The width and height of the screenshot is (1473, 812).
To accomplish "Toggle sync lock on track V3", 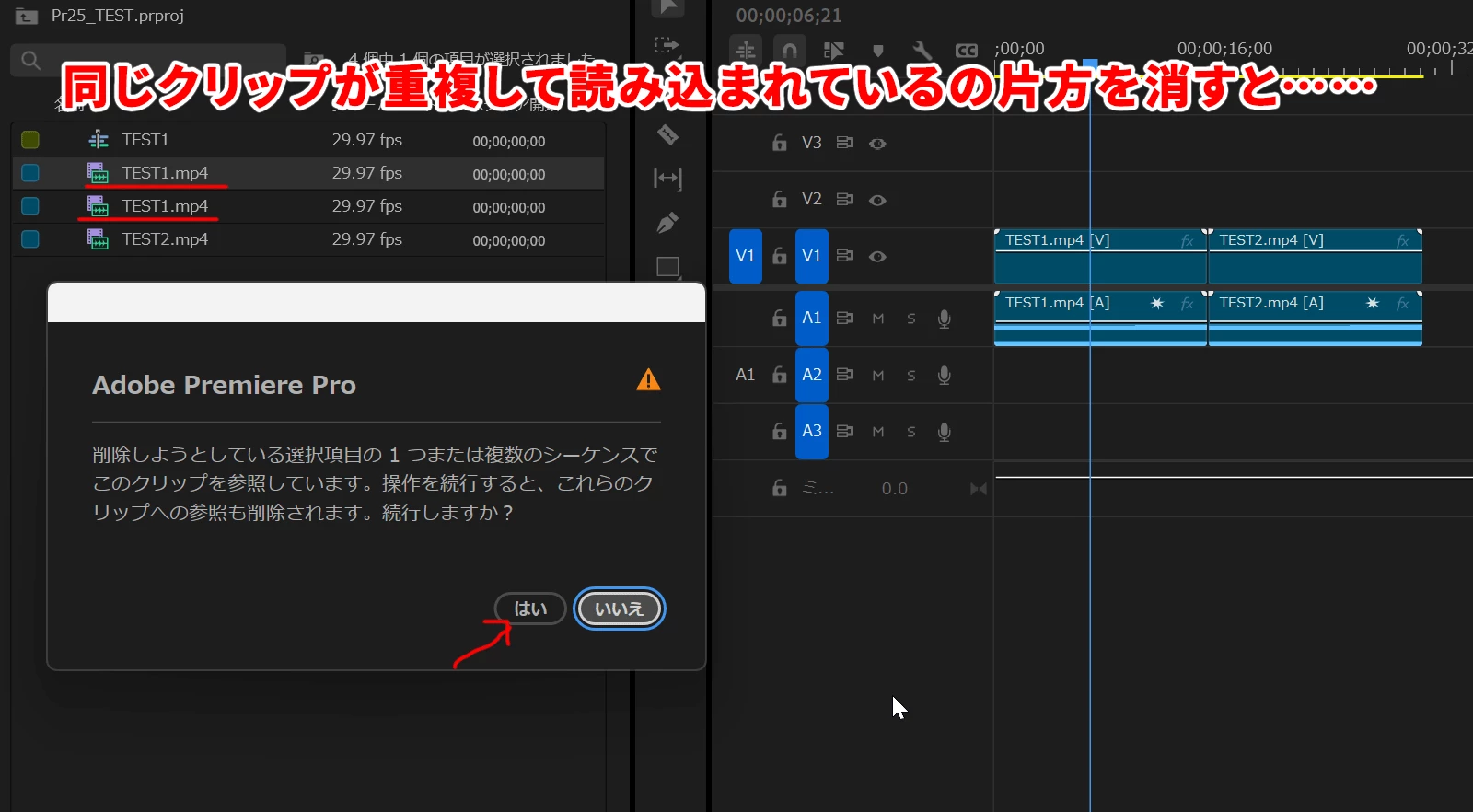I will coord(844,143).
